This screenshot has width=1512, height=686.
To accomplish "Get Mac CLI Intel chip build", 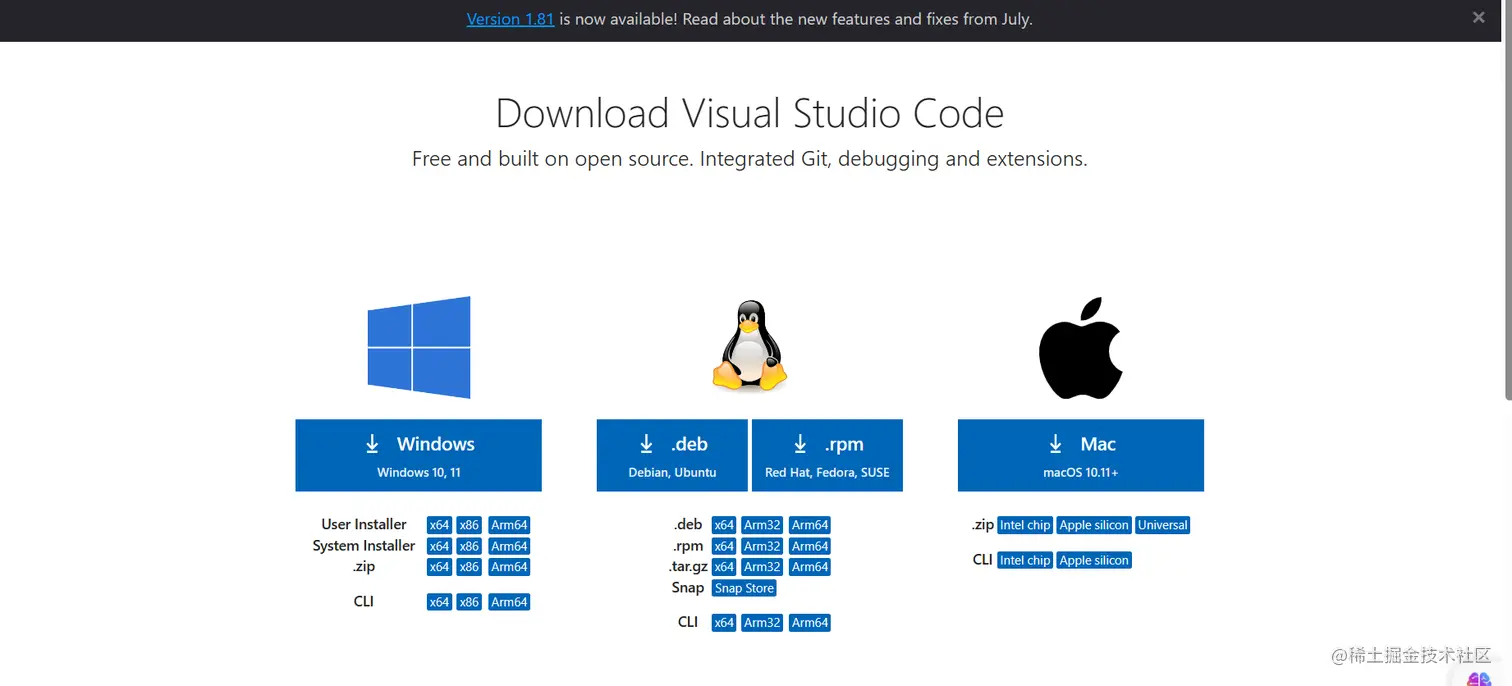I will [x=1025, y=560].
